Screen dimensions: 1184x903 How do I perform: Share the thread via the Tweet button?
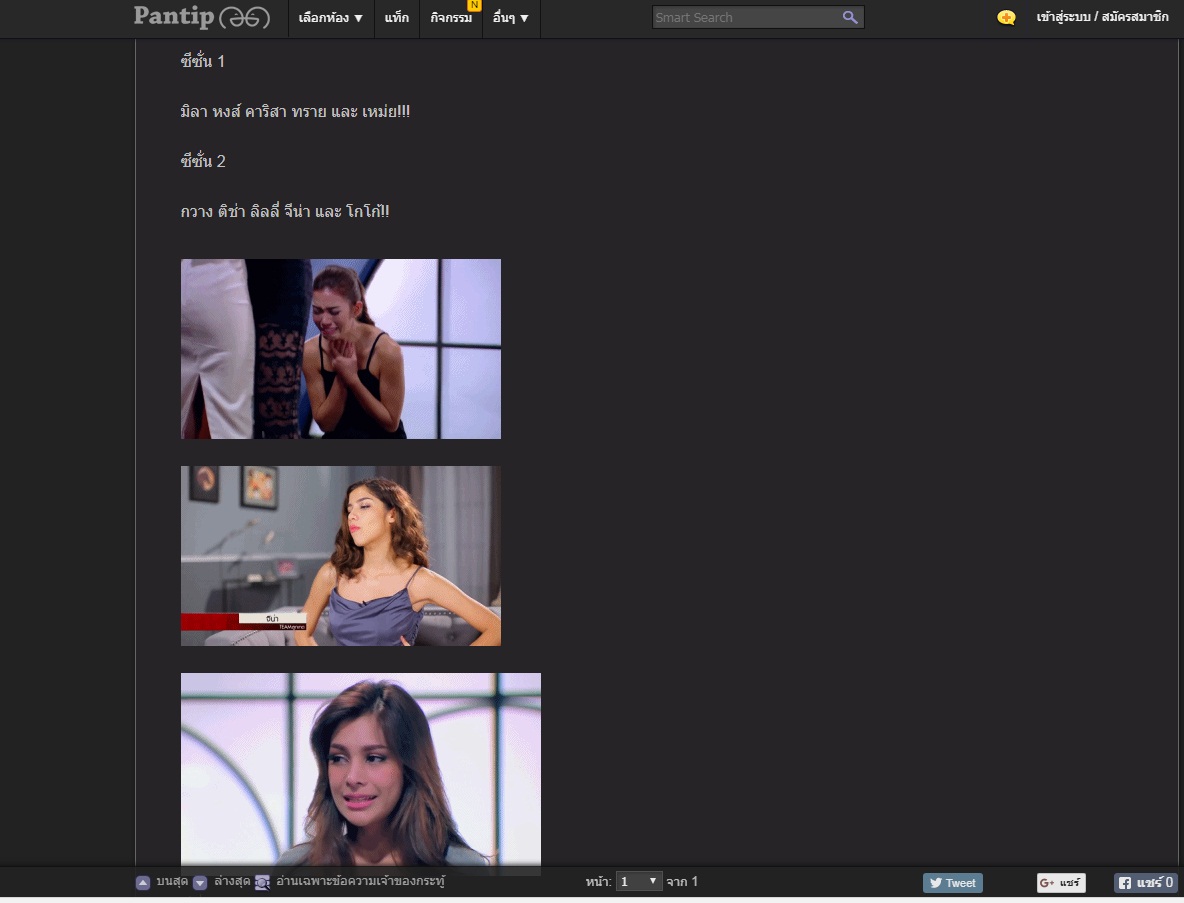[x=952, y=882]
